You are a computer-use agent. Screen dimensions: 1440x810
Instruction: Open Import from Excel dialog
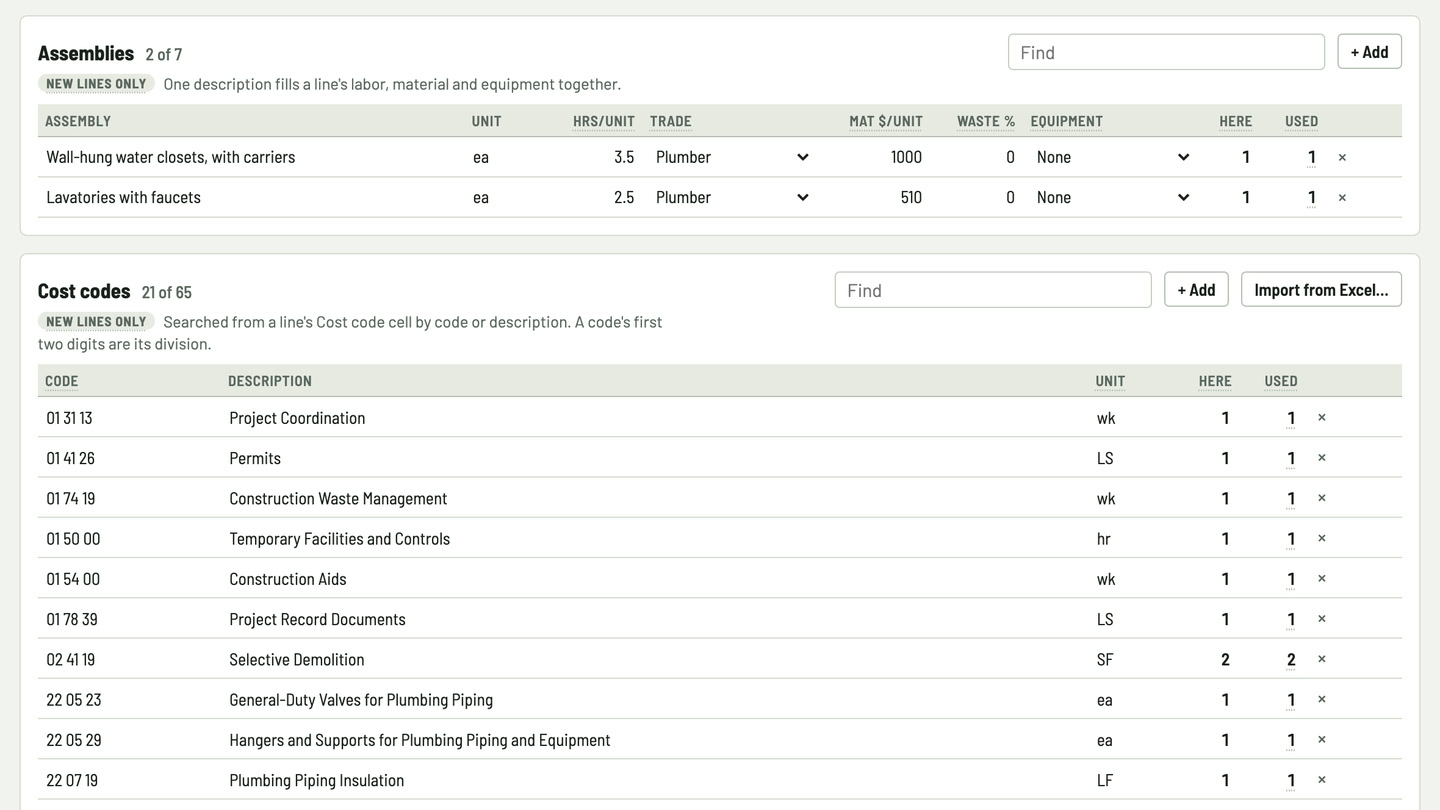coord(1321,290)
